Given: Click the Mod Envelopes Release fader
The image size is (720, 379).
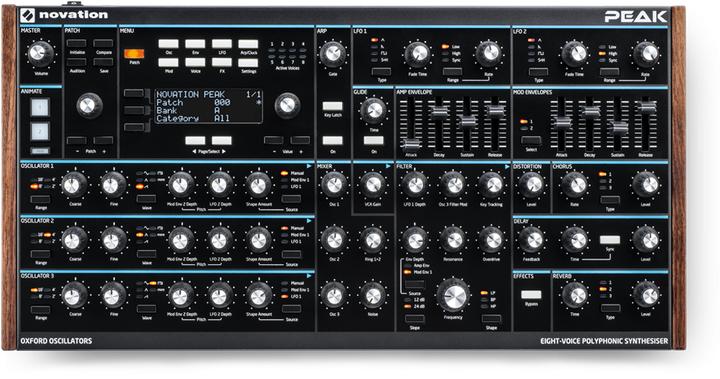Looking at the screenshot, I should click(x=647, y=108).
